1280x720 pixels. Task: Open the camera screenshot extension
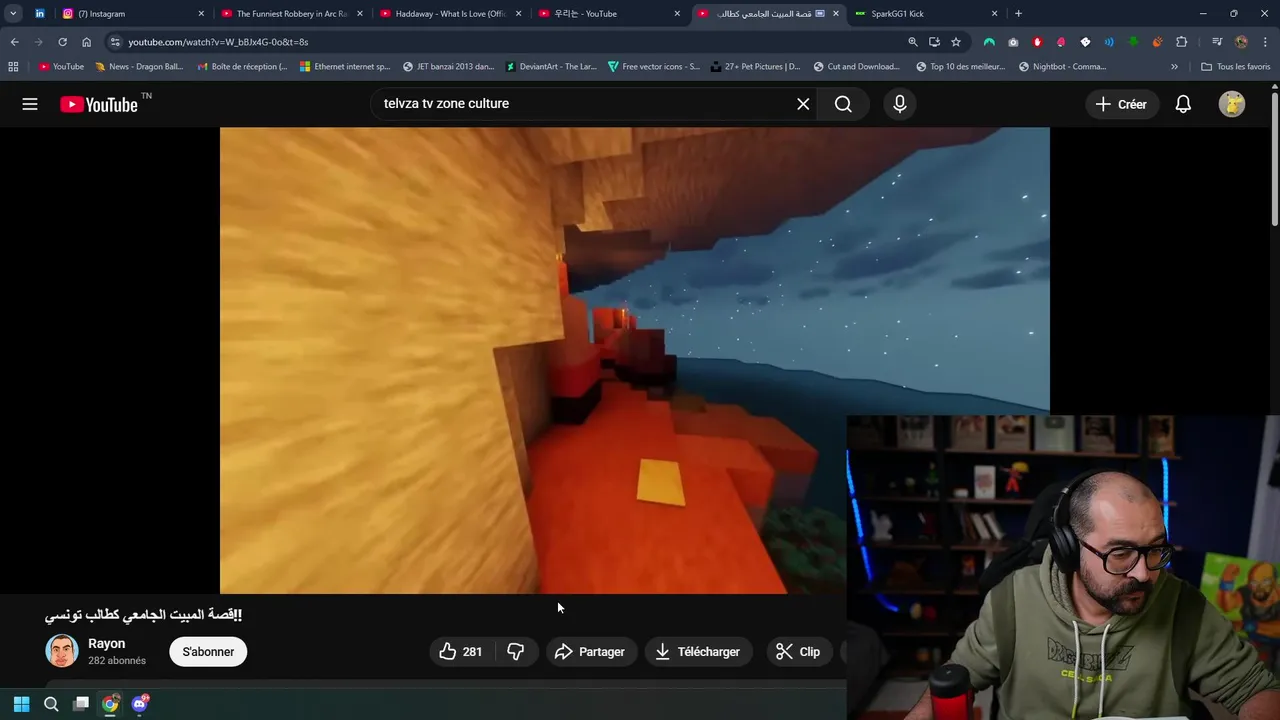tap(1013, 42)
